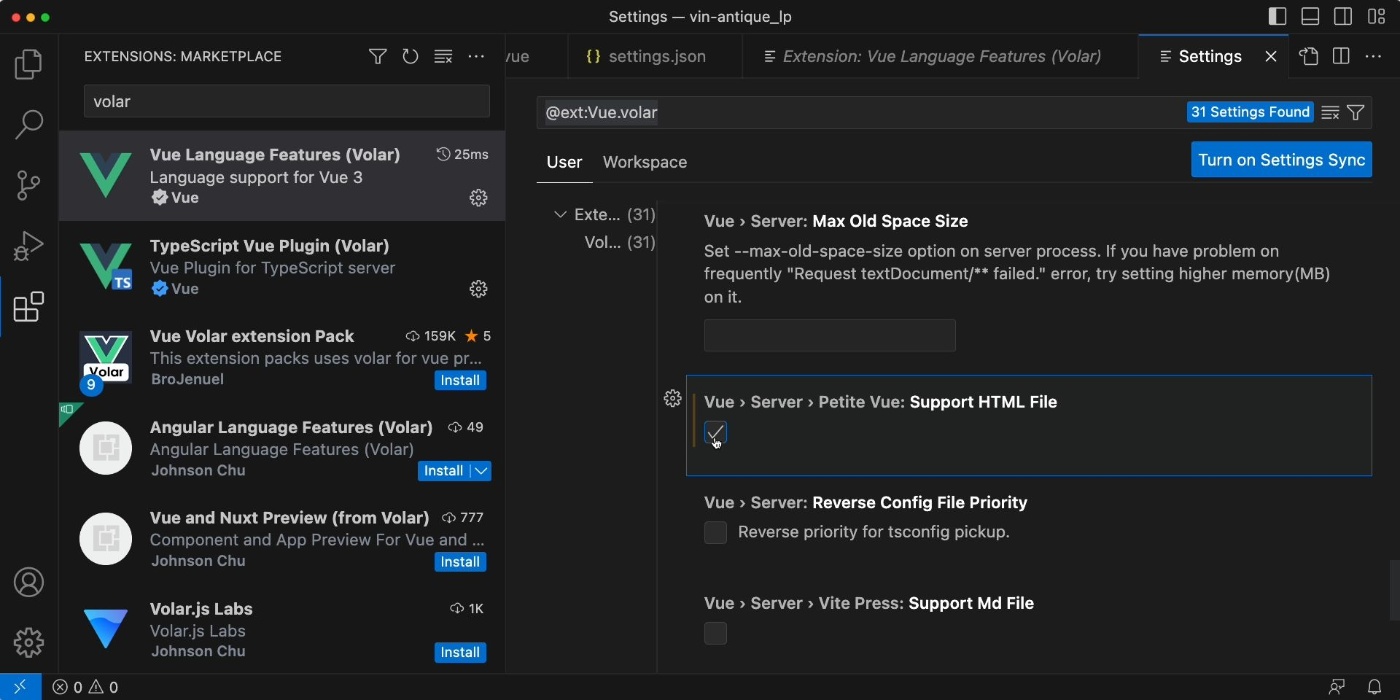Open the Manage gear in activity bar
Image resolution: width=1400 pixels, height=700 pixels.
point(28,642)
